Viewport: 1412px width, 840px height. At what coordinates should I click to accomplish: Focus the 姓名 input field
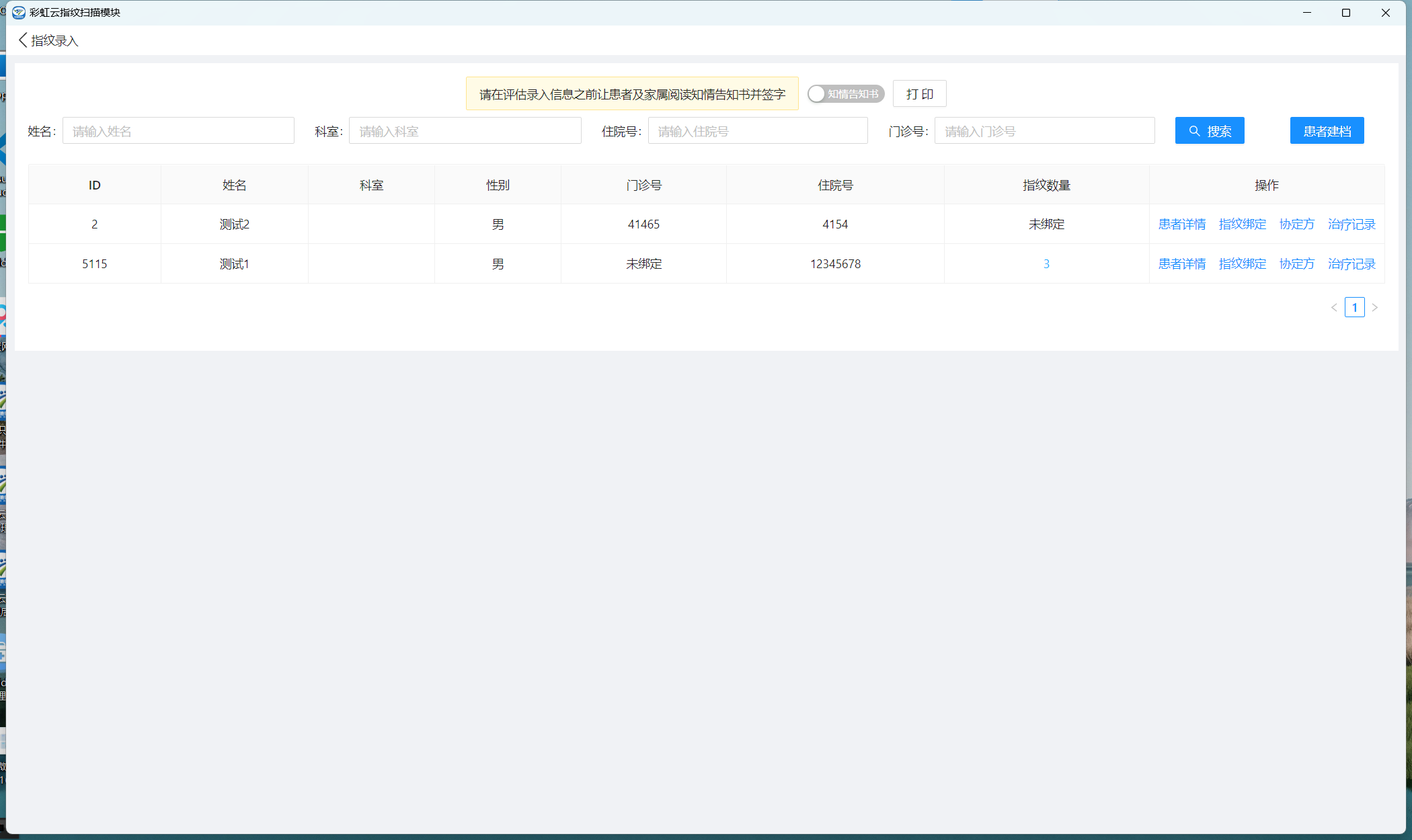coord(178,131)
